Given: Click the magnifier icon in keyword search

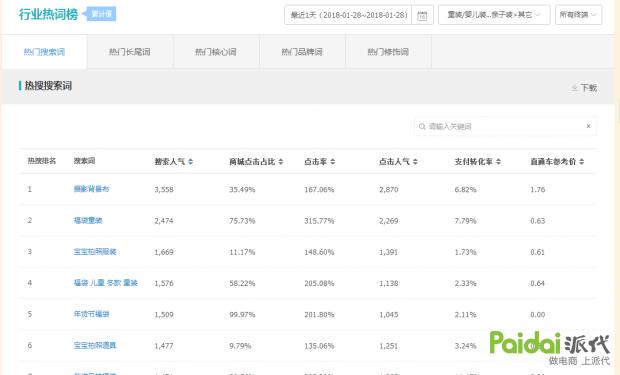Looking at the screenshot, I should click(x=422, y=127).
